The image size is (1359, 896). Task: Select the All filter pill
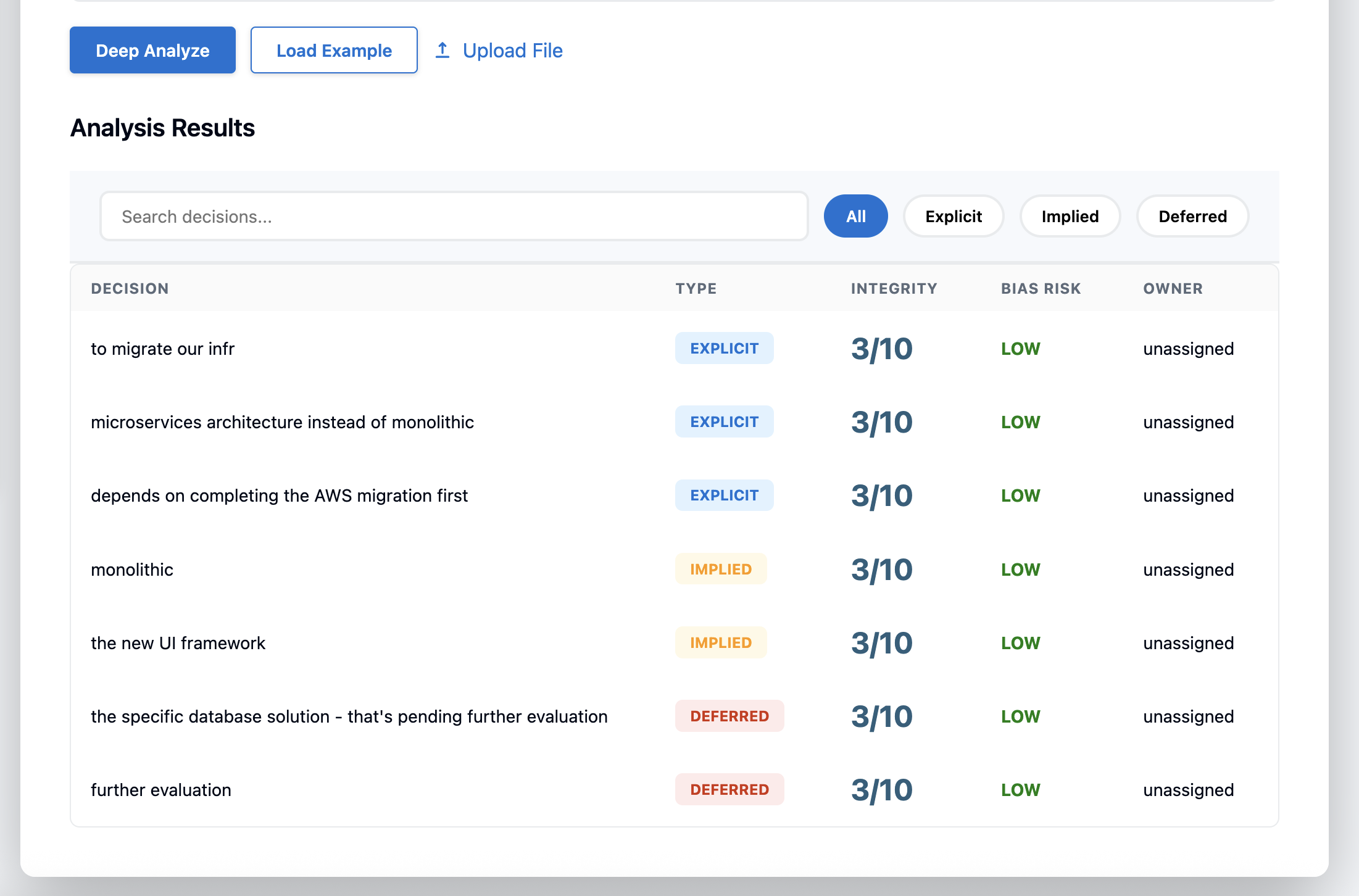point(855,217)
